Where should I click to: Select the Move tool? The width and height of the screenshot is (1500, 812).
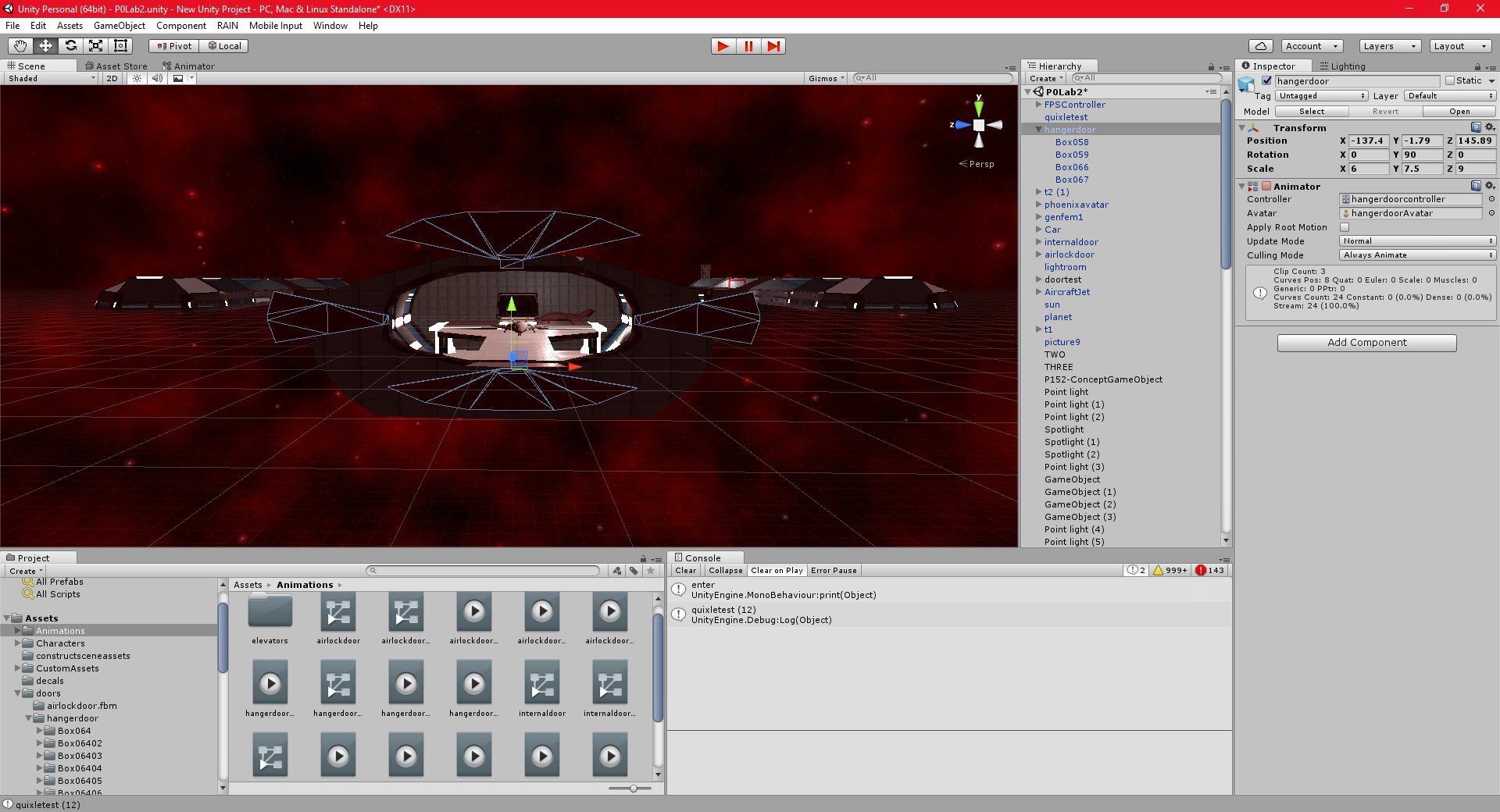[x=45, y=46]
